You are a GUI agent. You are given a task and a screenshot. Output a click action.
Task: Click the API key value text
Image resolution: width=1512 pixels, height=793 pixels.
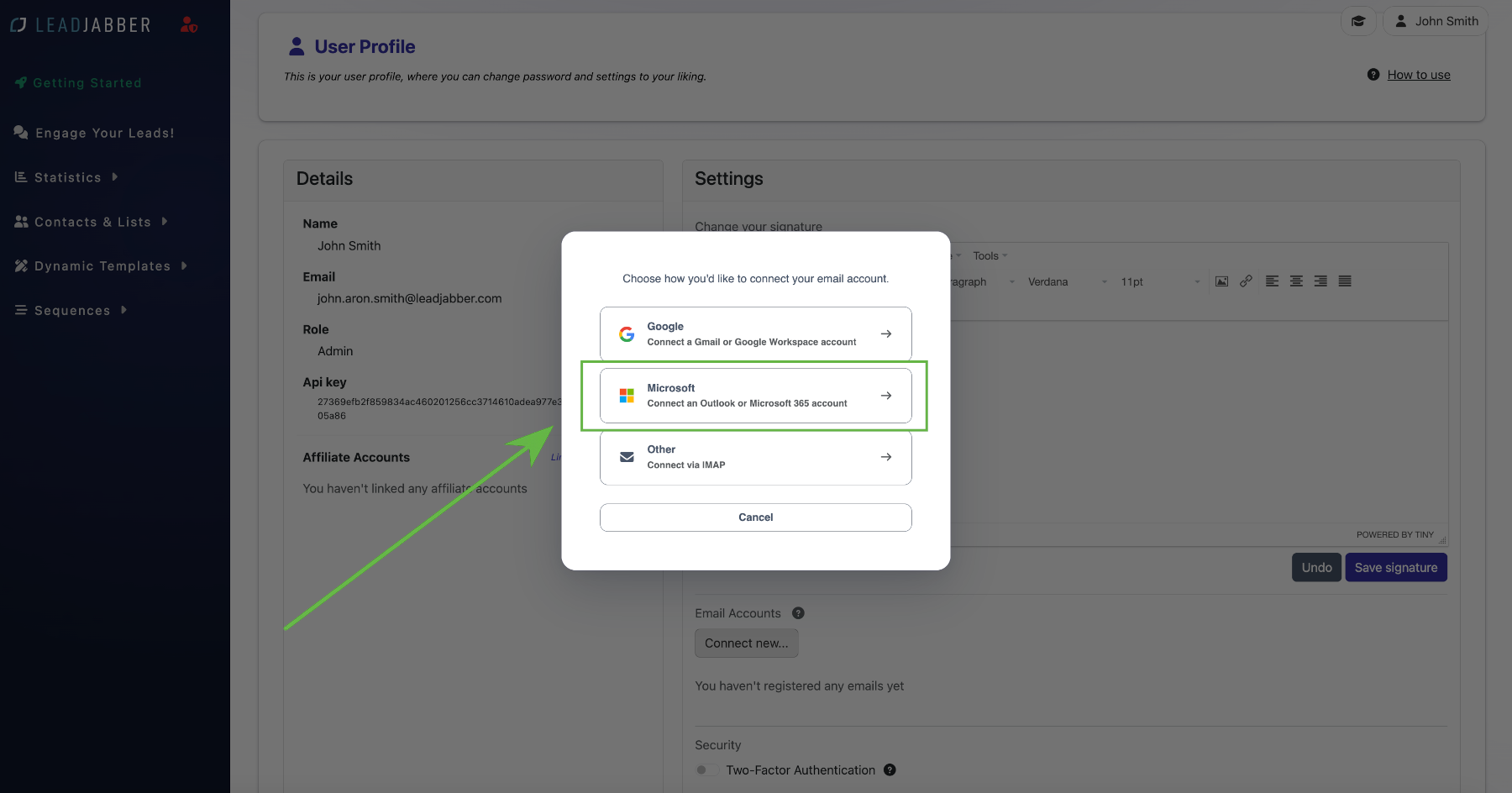click(439, 408)
